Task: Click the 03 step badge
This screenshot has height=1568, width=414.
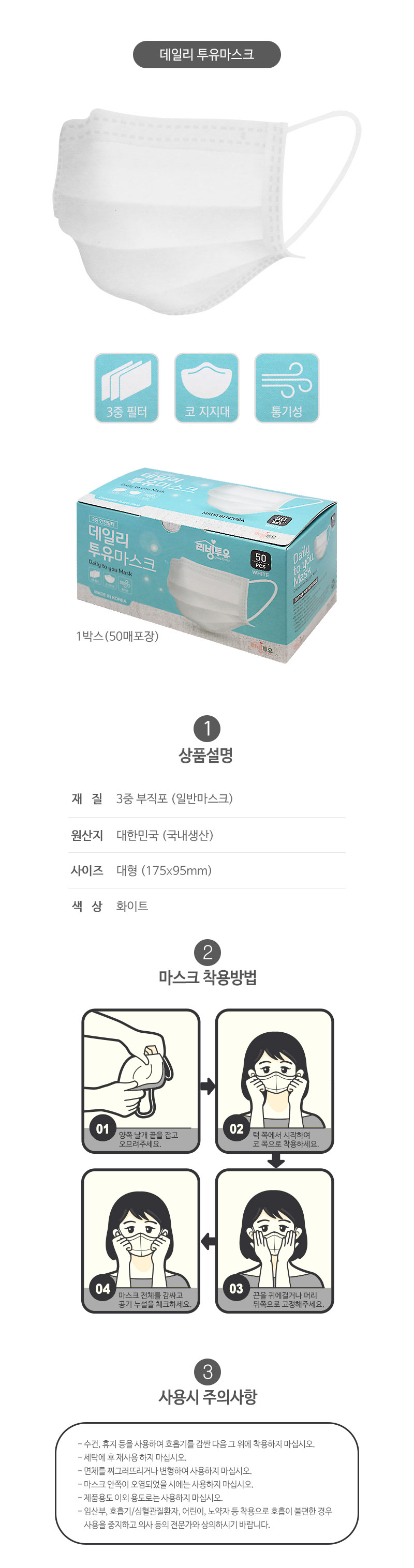Action: point(236,1289)
